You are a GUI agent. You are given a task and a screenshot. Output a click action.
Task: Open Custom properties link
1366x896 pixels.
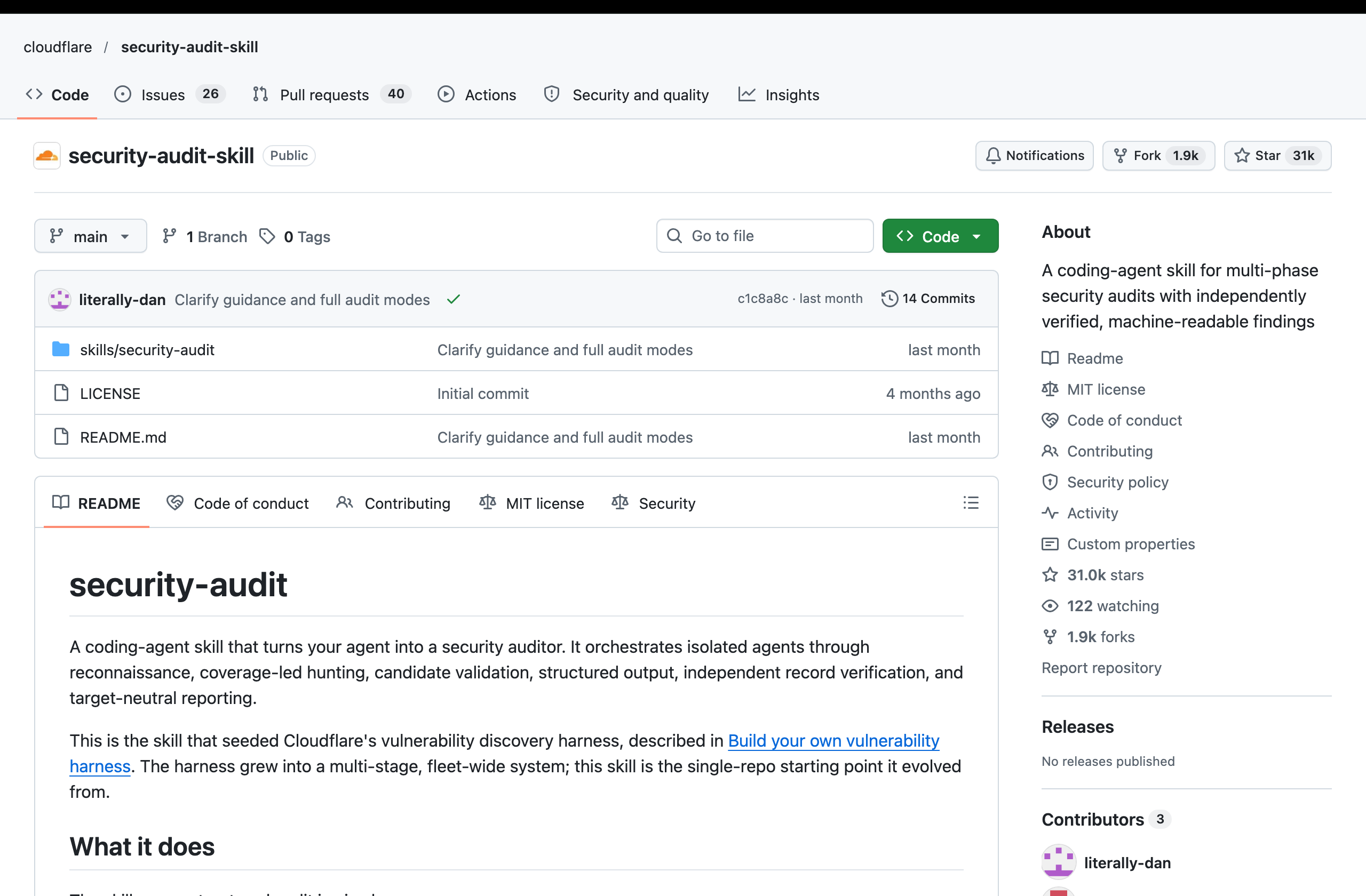1118,544
